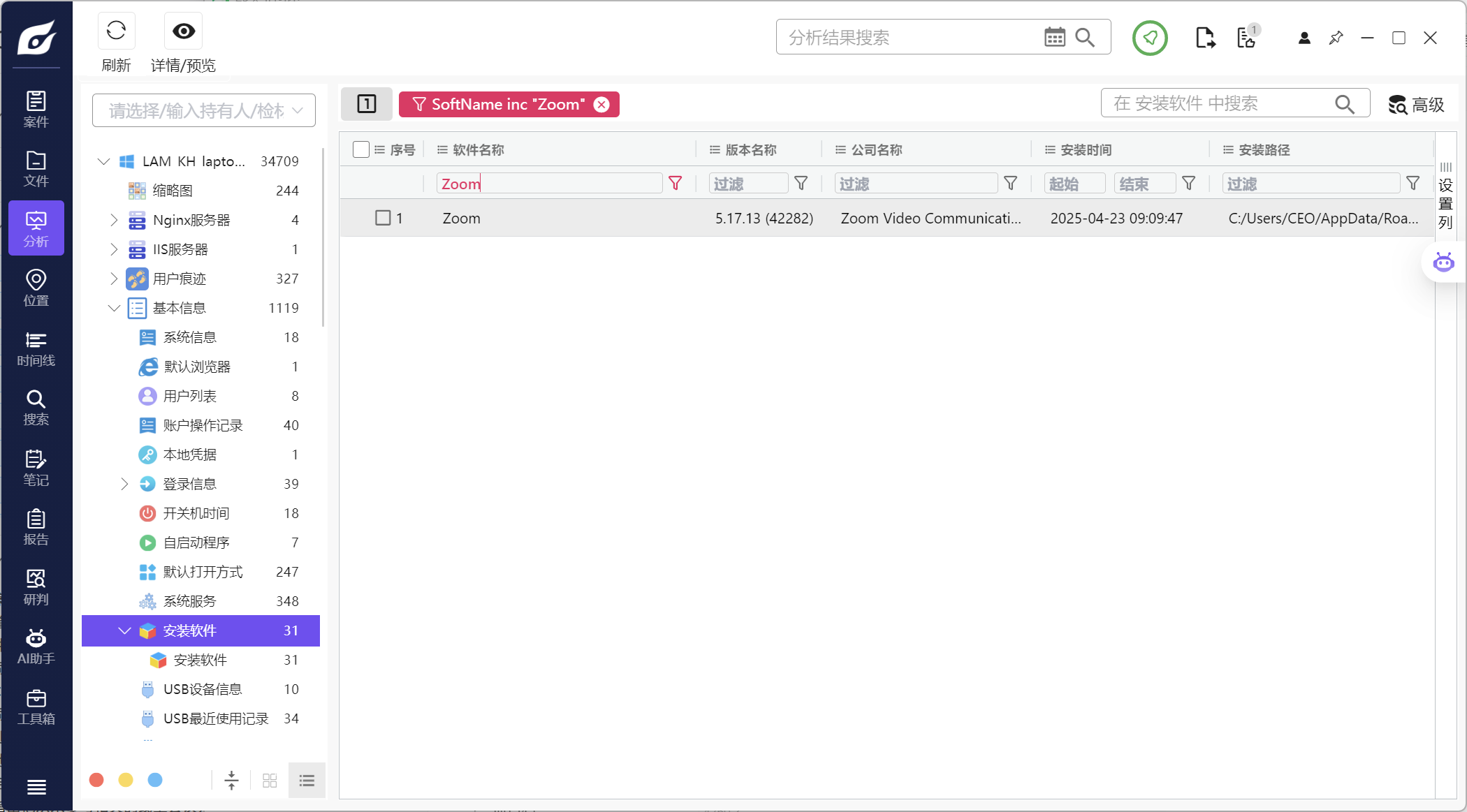Click the 高级 advanced search button

click(x=1416, y=105)
